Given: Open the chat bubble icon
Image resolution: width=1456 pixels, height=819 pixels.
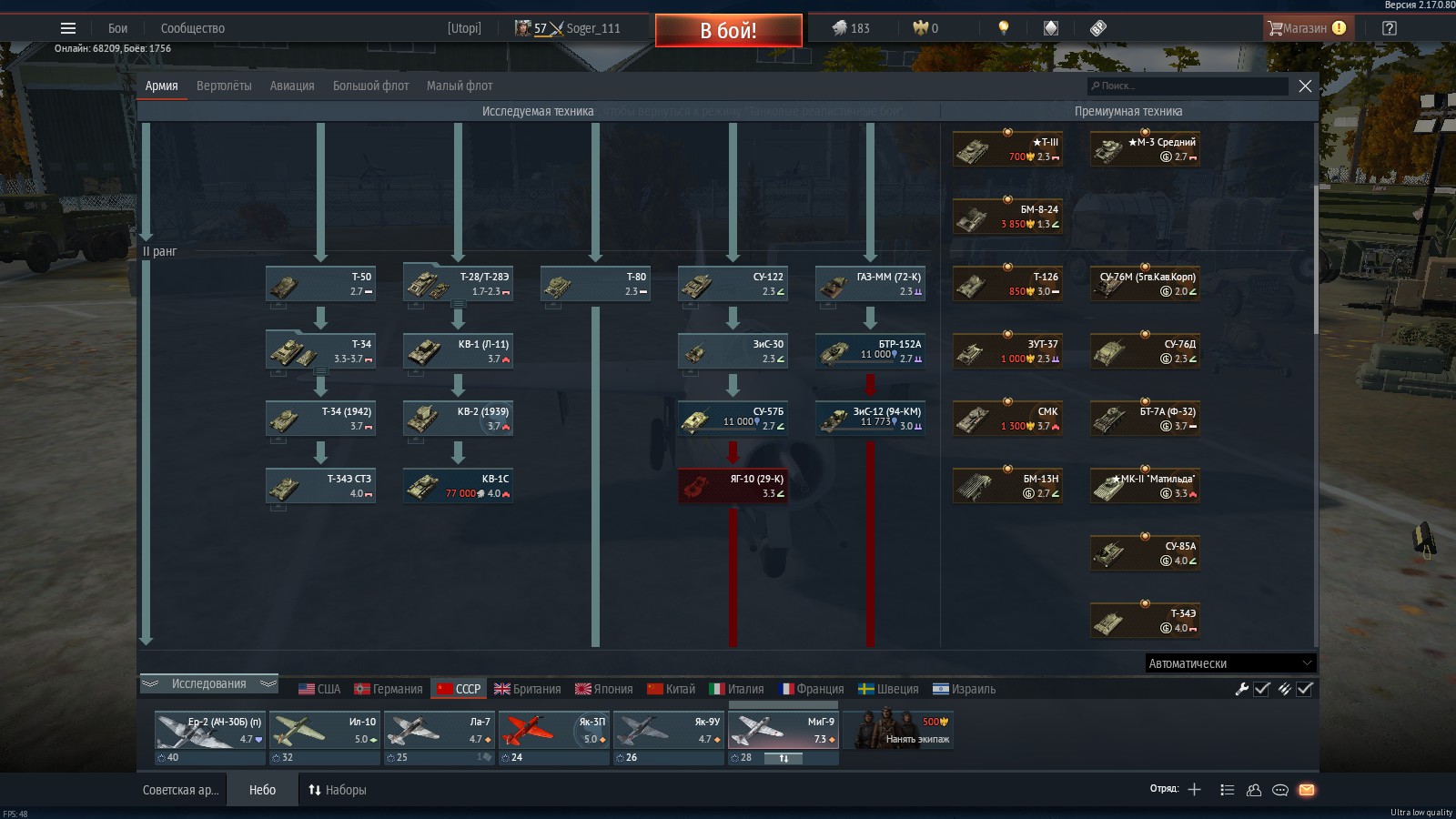Looking at the screenshot, I should (x=1280, y=790).
